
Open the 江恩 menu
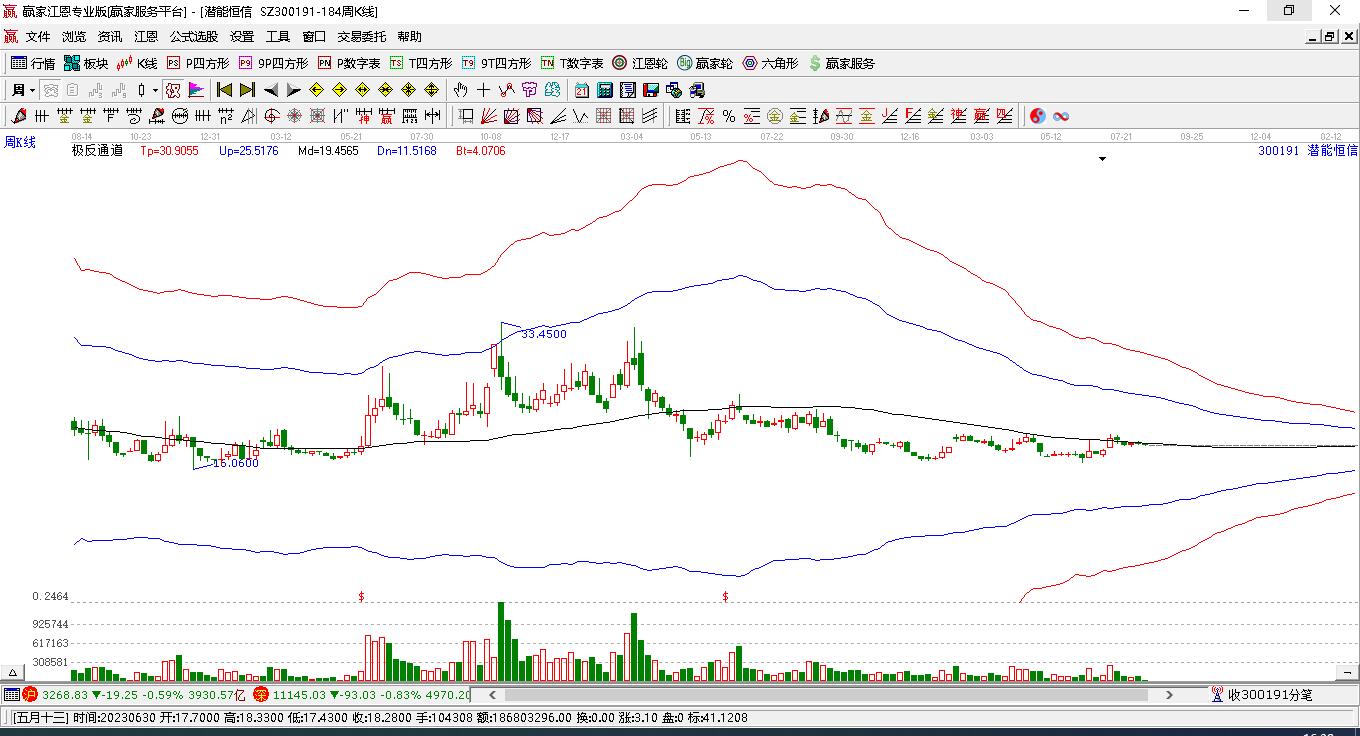[x=146, y=37]
